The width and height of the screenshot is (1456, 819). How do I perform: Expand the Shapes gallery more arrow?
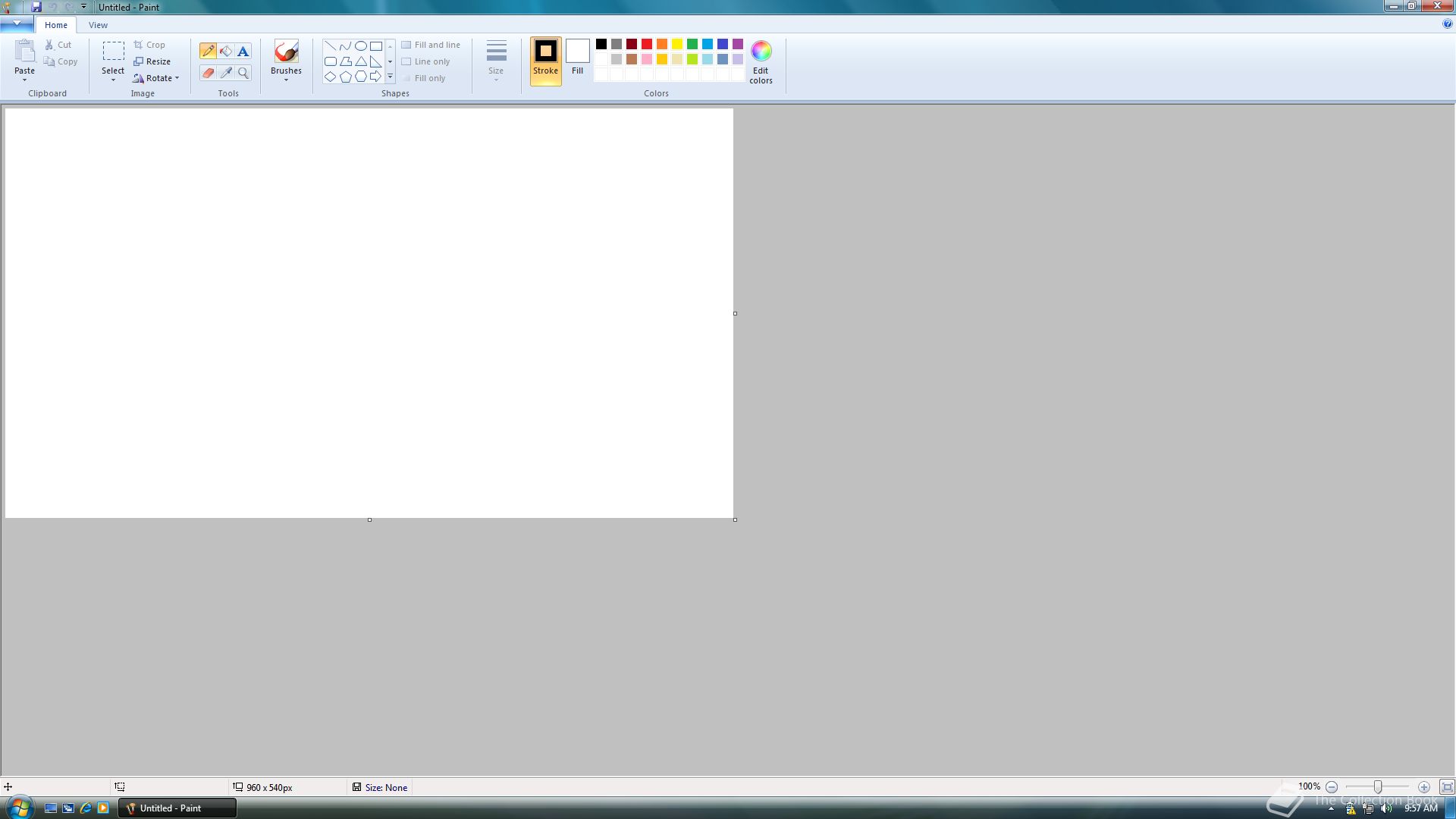coord(391,77)
